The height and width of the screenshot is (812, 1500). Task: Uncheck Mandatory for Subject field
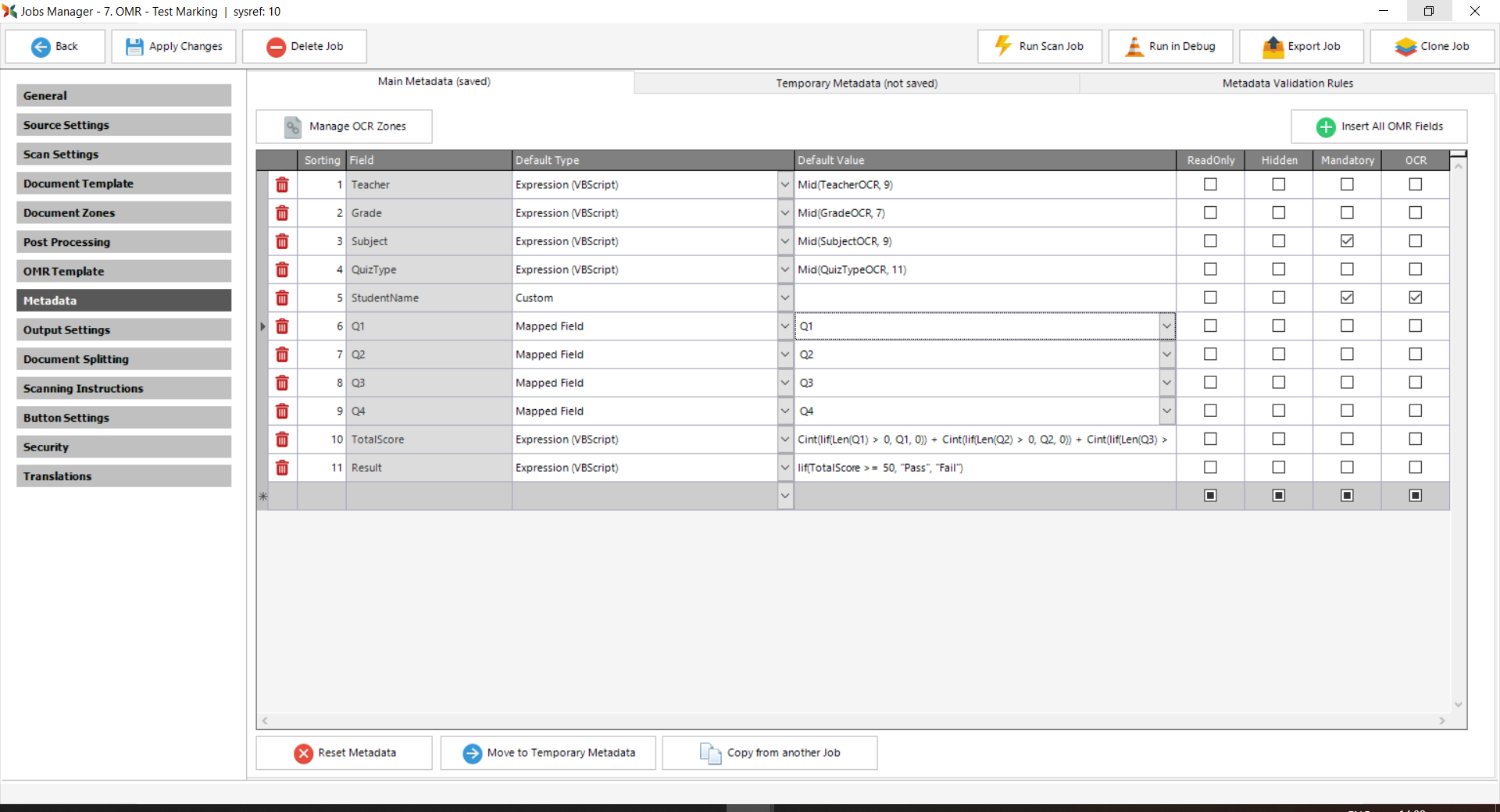pos(1347,241)
